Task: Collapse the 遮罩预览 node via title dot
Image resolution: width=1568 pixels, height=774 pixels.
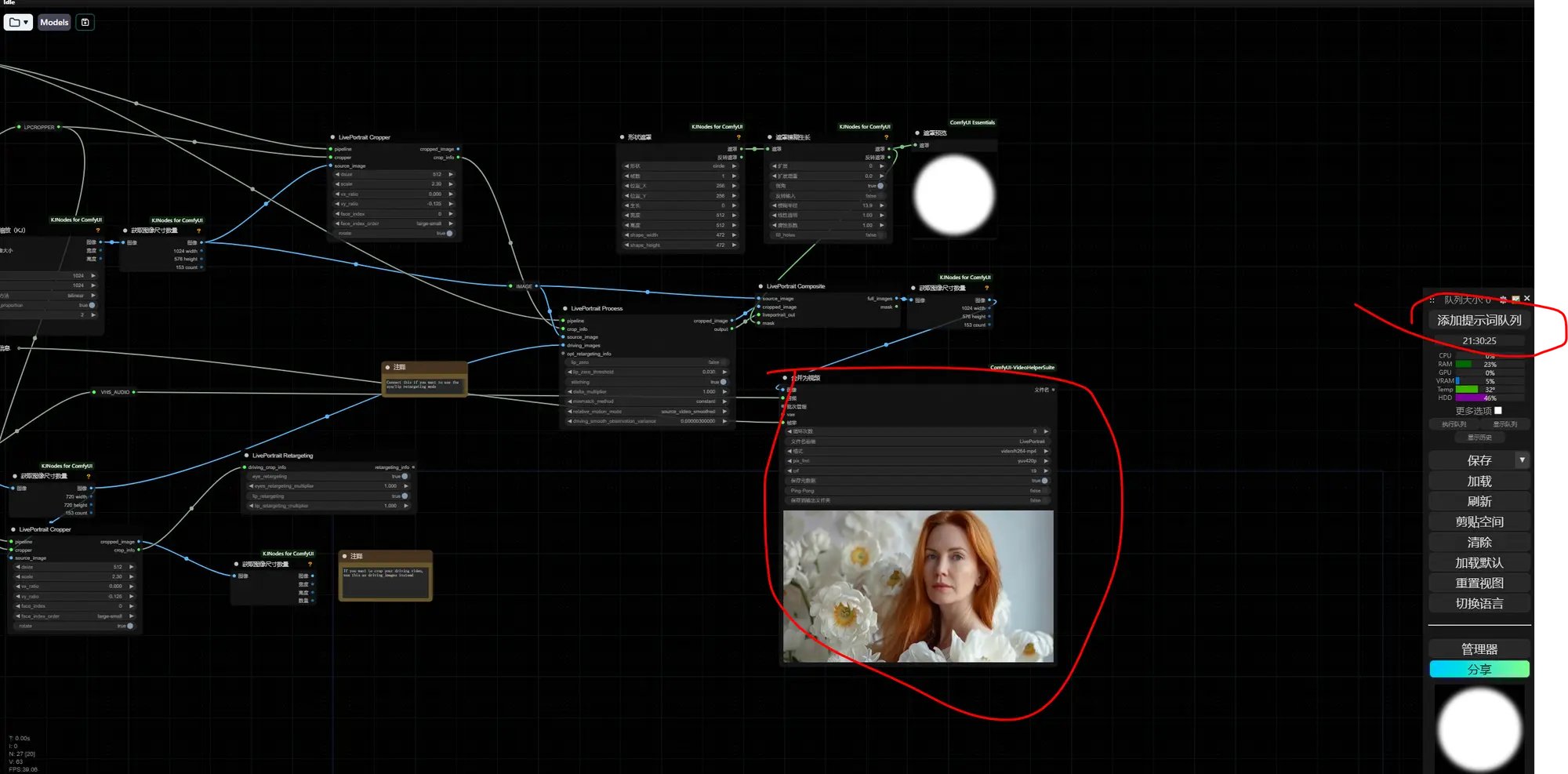Action: [x=917, y=133]
